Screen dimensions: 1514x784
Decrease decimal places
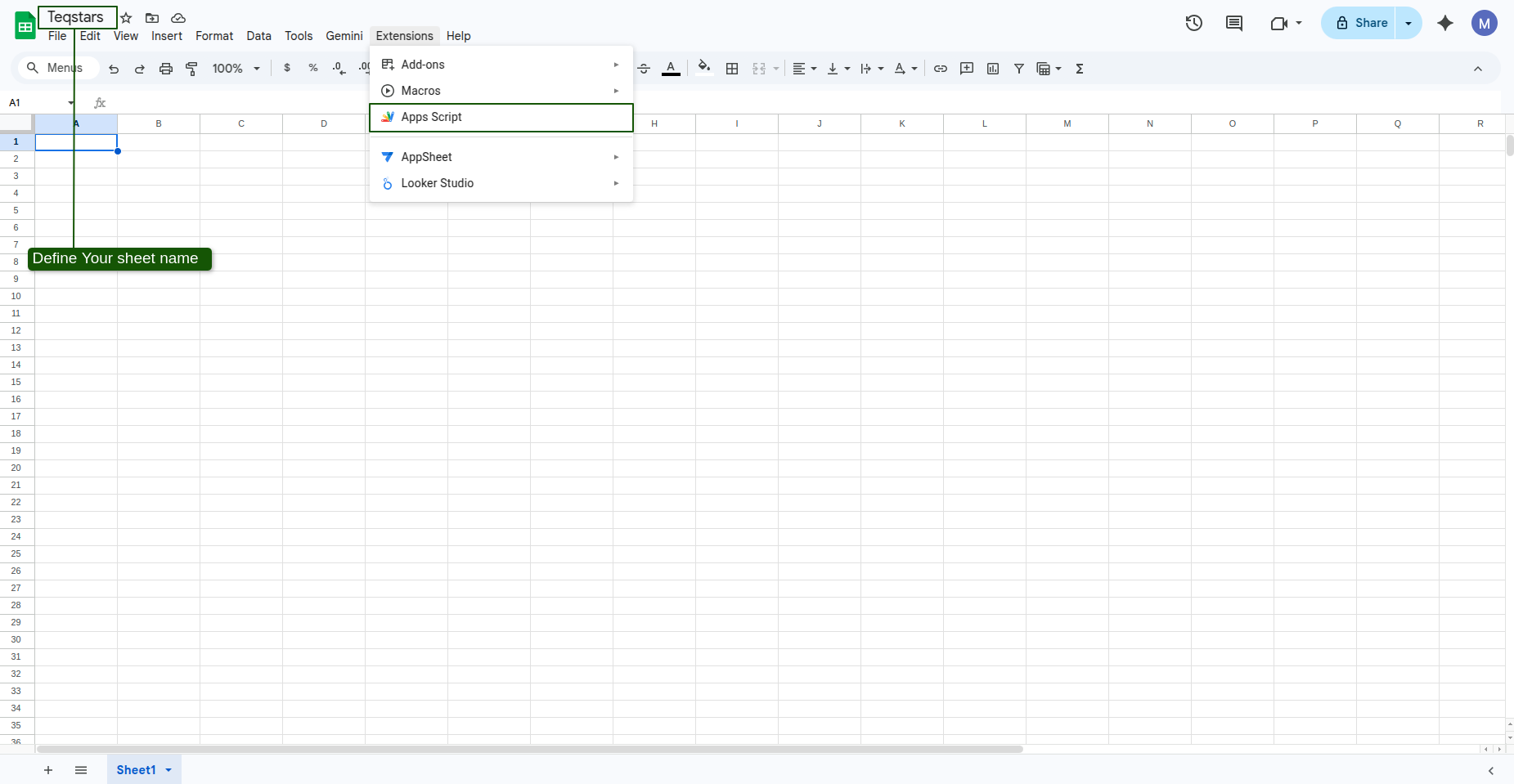tap(339, 69)
